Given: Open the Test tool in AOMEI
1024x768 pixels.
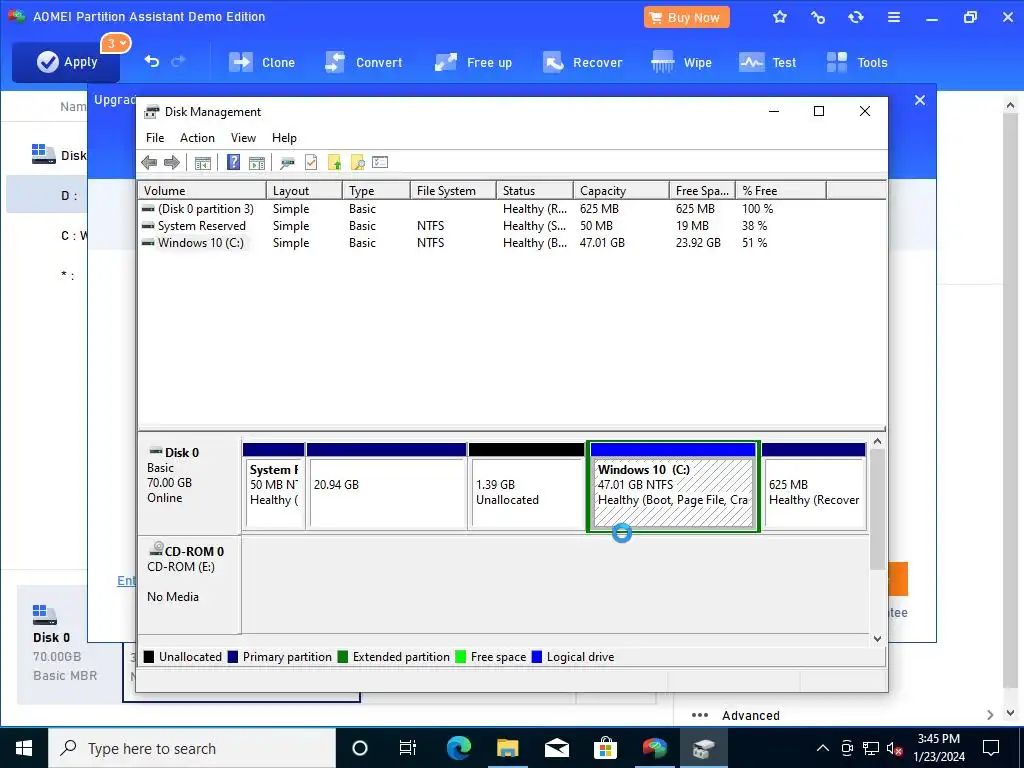Looking at the screenshot, I should 767,63.
